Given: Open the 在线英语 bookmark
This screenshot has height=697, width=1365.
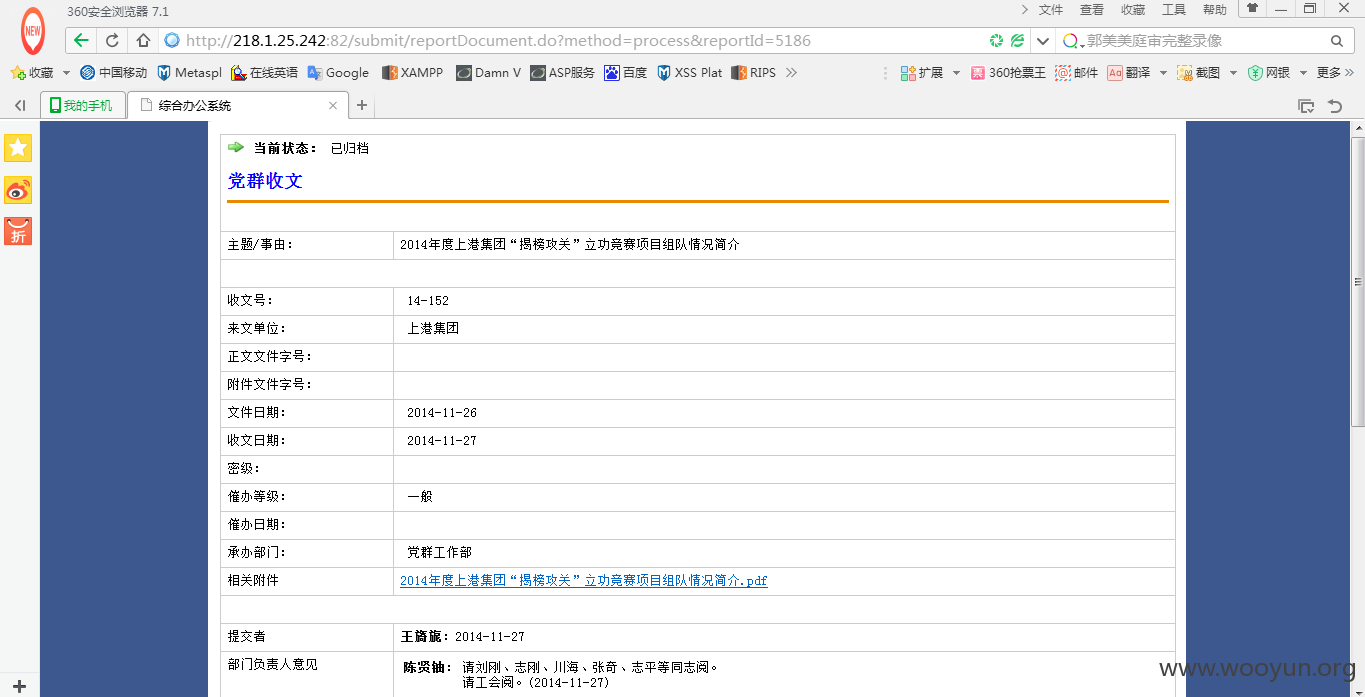Looking at the screenshot, I should click(x=264, y=73).
